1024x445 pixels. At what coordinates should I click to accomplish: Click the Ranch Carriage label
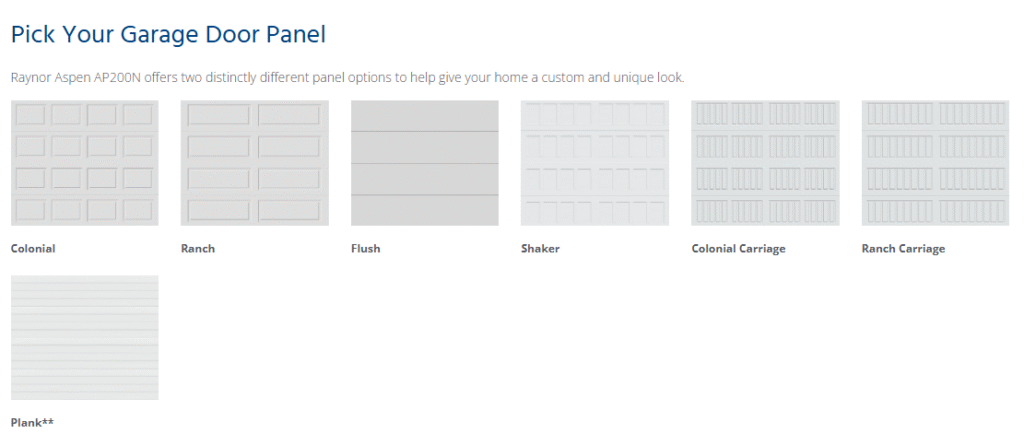click(903, 248)
